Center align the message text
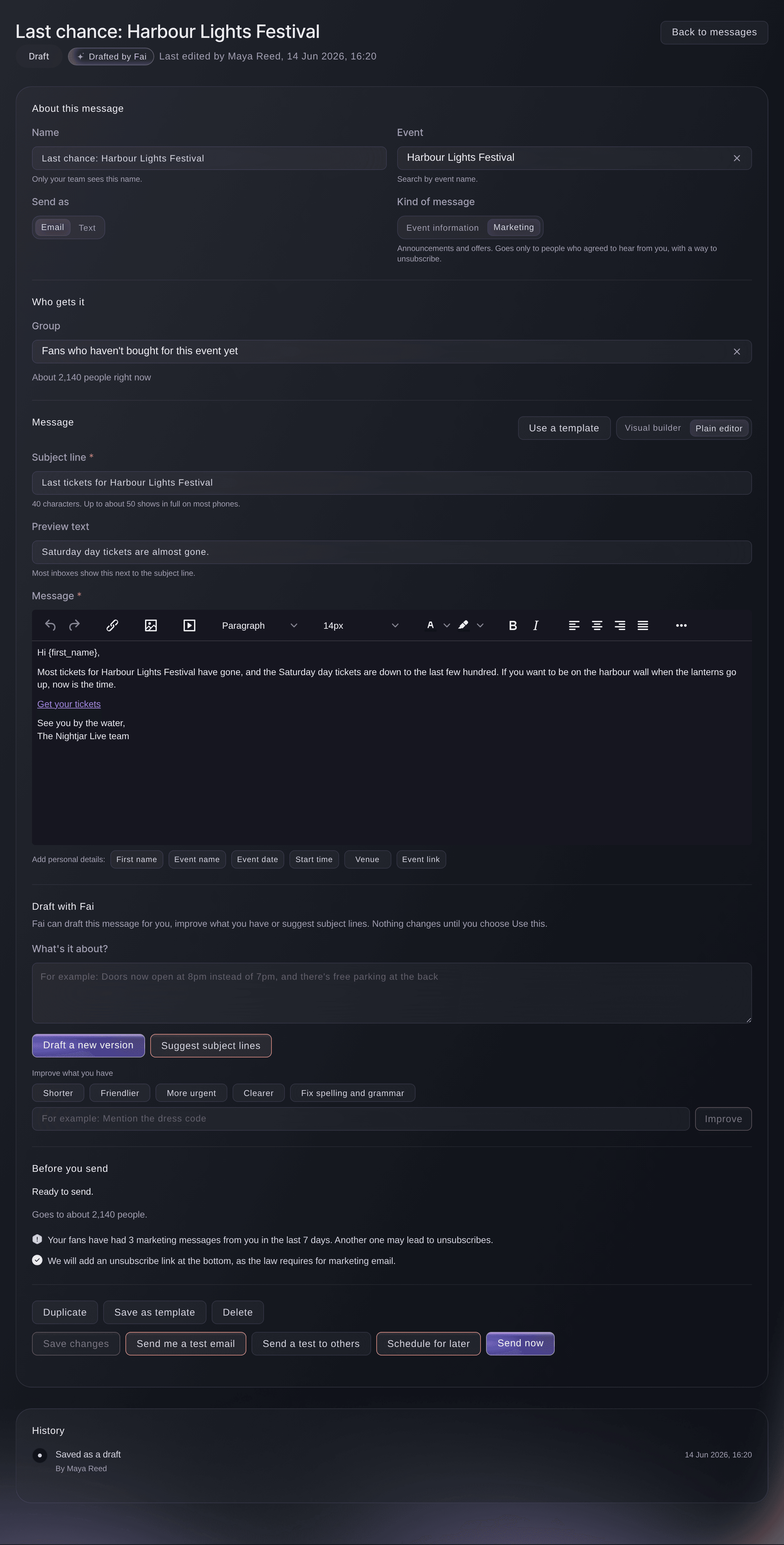 [597, 625]
